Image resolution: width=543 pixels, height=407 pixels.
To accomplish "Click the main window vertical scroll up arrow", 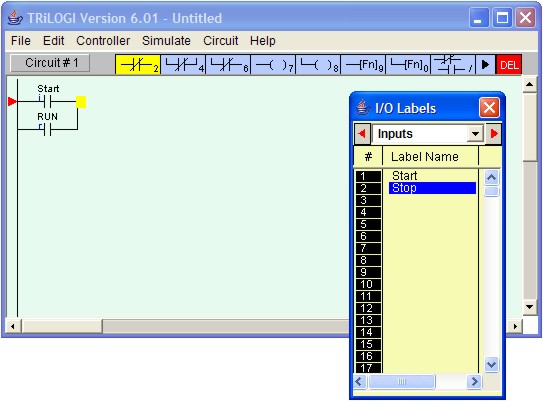I will (x=529, y=84).
